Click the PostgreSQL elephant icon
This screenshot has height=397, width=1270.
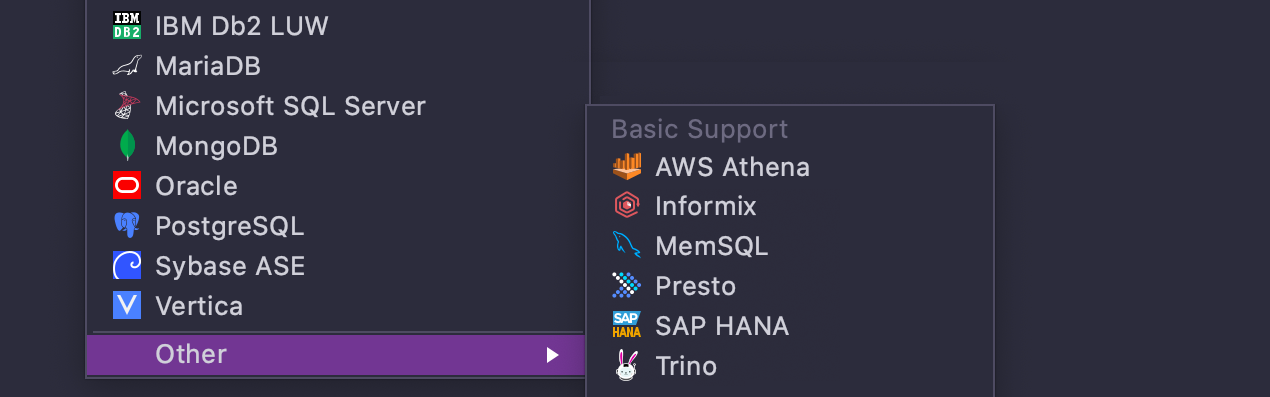pyautogui.click(x=127, y=226)
